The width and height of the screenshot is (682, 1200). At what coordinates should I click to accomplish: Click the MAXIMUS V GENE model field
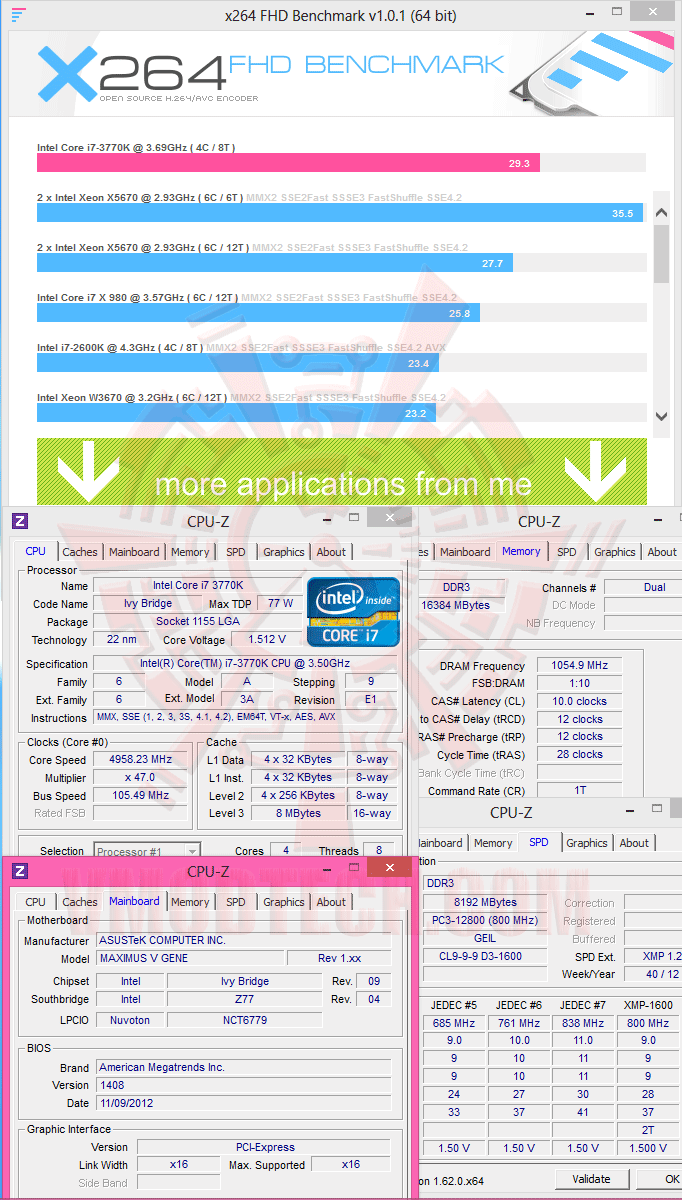coord(189,958)
